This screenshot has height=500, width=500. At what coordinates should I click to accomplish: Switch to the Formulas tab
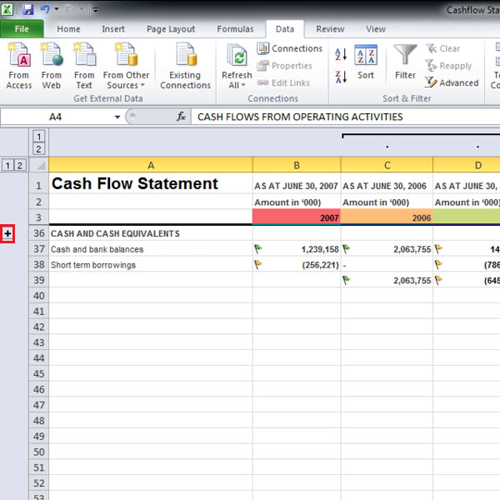235,29
